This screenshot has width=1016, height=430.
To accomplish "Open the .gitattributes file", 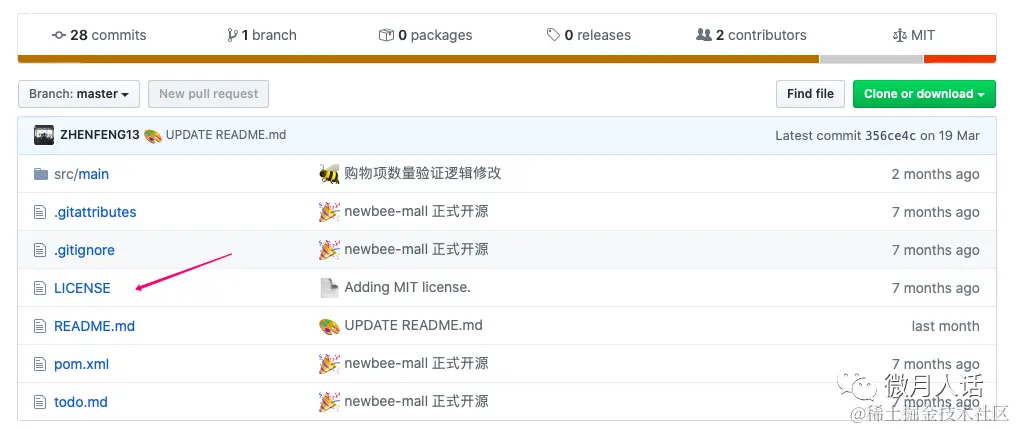I will tap(95, 212).
